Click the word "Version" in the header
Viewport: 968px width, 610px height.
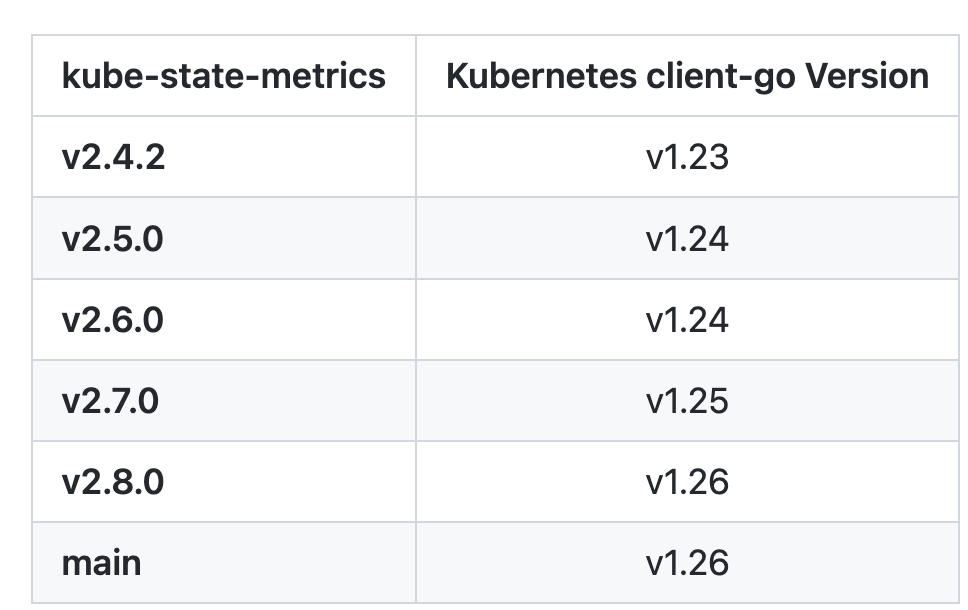click(x=873, y=76)
